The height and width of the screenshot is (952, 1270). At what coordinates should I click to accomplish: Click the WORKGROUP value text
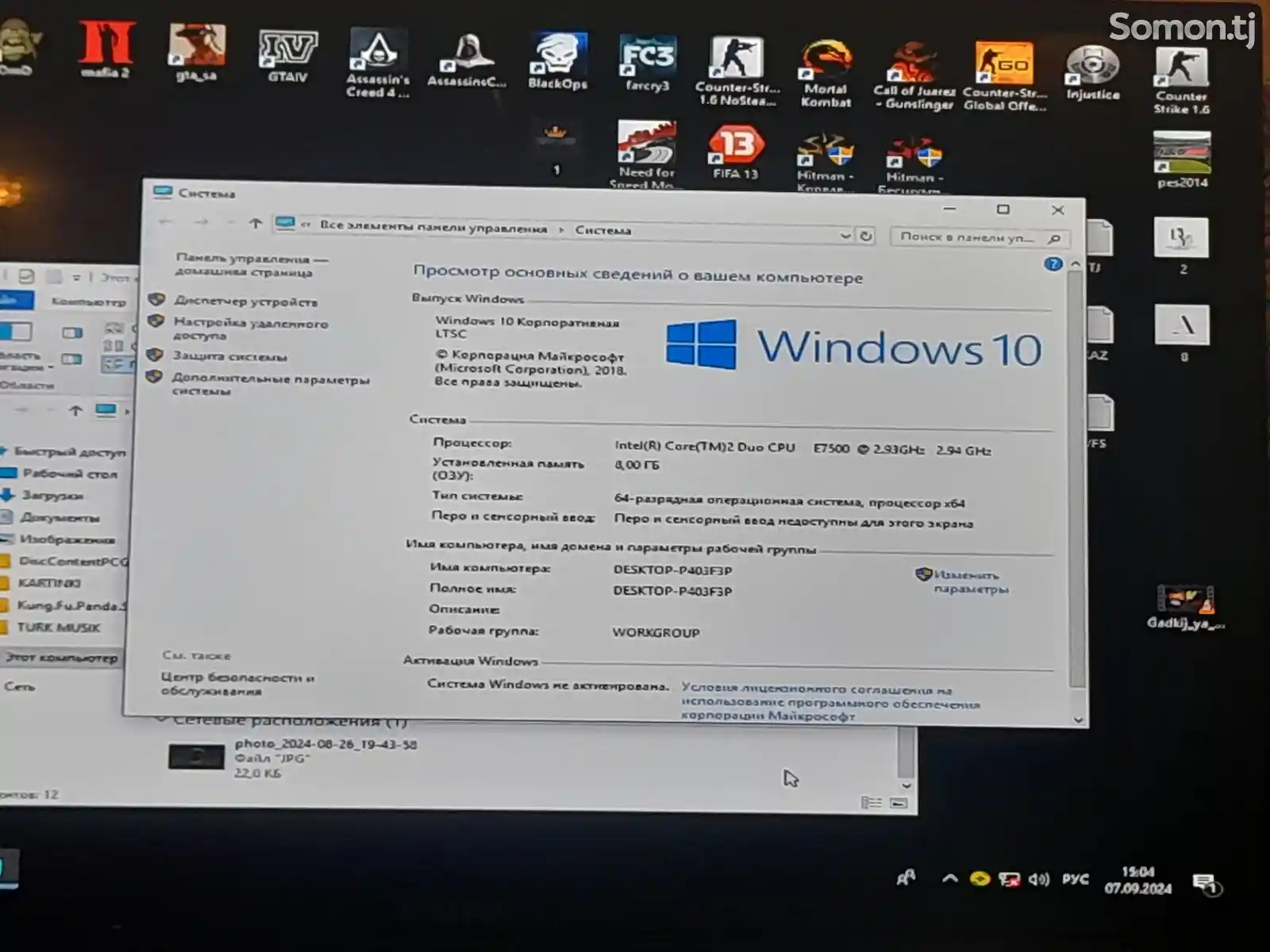tap(656, 632)
